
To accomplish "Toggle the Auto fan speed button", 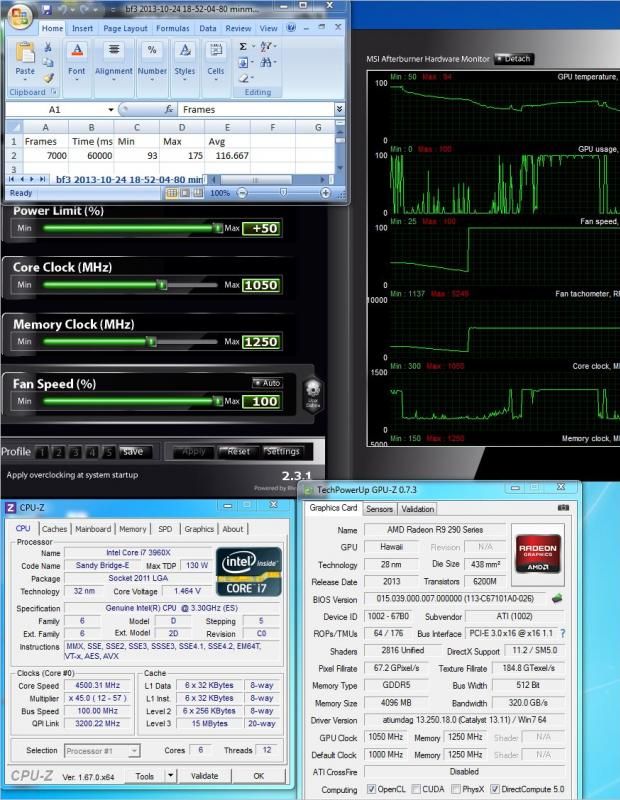I will click(x=267, y=383).
